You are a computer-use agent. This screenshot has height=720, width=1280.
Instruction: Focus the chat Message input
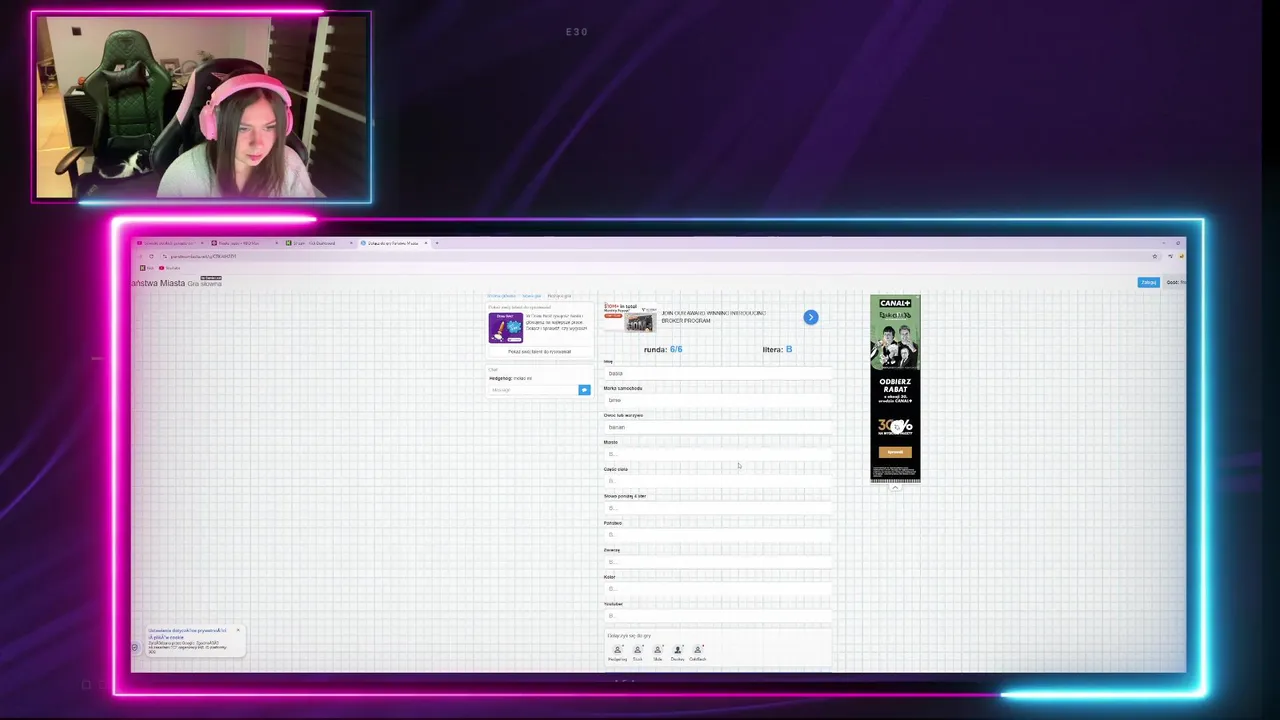pyautogui.click(x=533, y=390)
